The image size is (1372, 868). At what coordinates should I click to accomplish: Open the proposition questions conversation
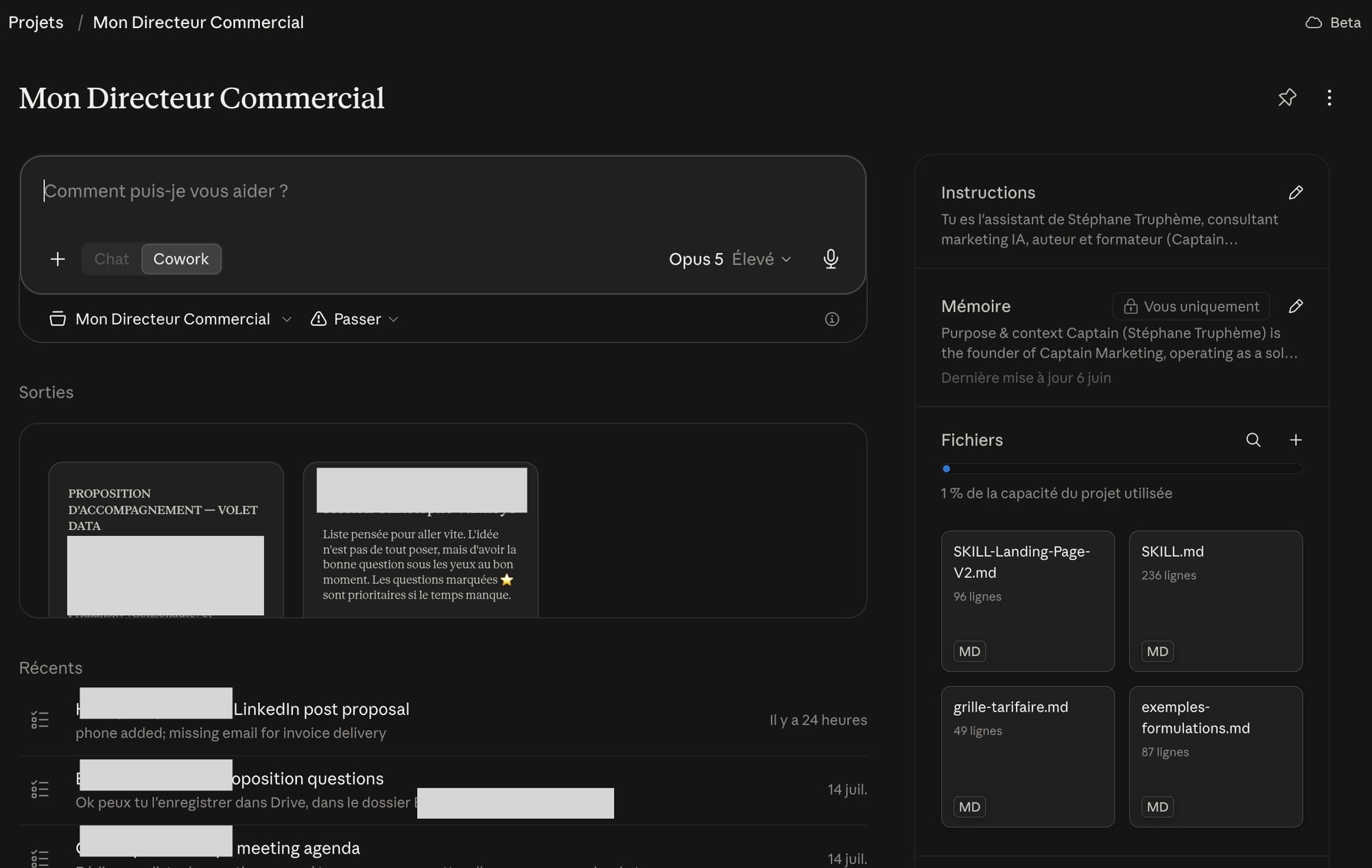coord(443,790)
